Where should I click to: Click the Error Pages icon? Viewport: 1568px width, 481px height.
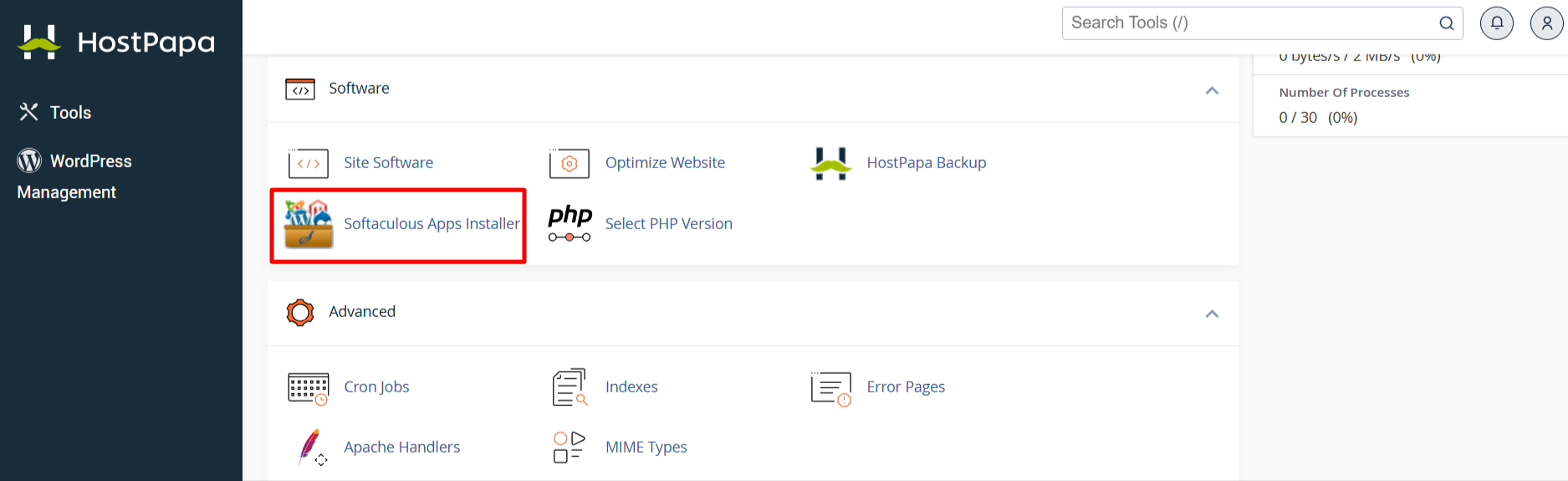(831, 389)
